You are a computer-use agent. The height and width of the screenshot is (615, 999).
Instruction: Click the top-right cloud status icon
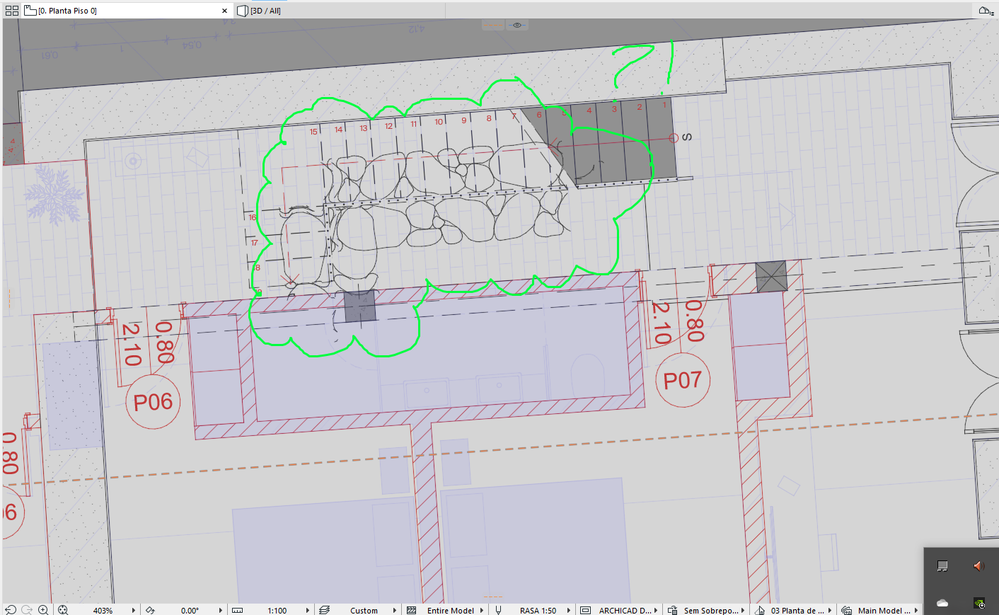click(985, 11)
